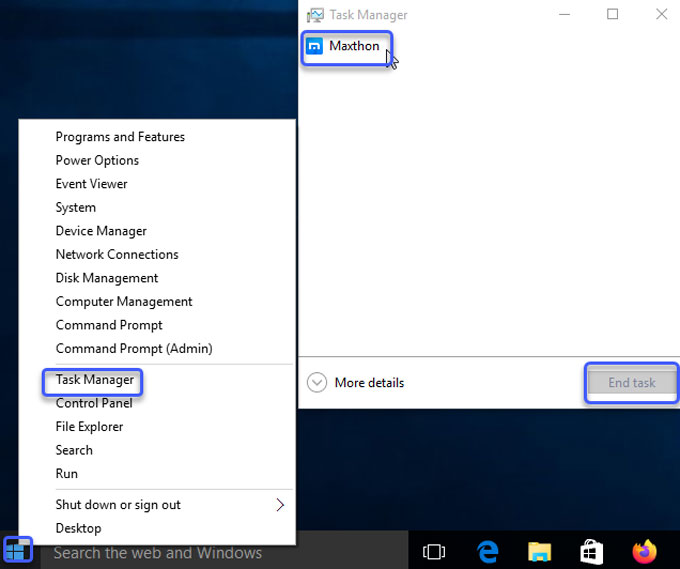Select the Maxthon app icon in Task Manager
Viewport: 680px width, 569px height.
pyautogui.click(x=314, y=46)
